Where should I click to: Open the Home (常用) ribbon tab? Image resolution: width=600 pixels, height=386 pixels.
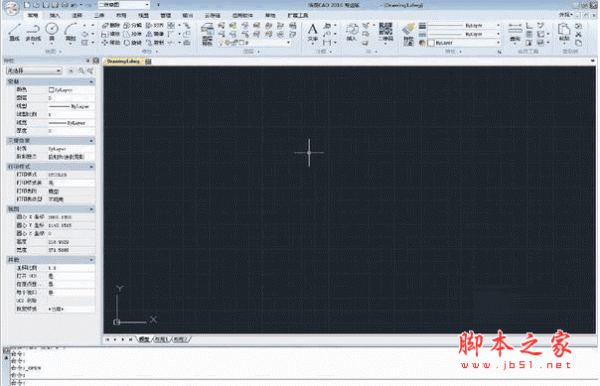click(33, 15)
